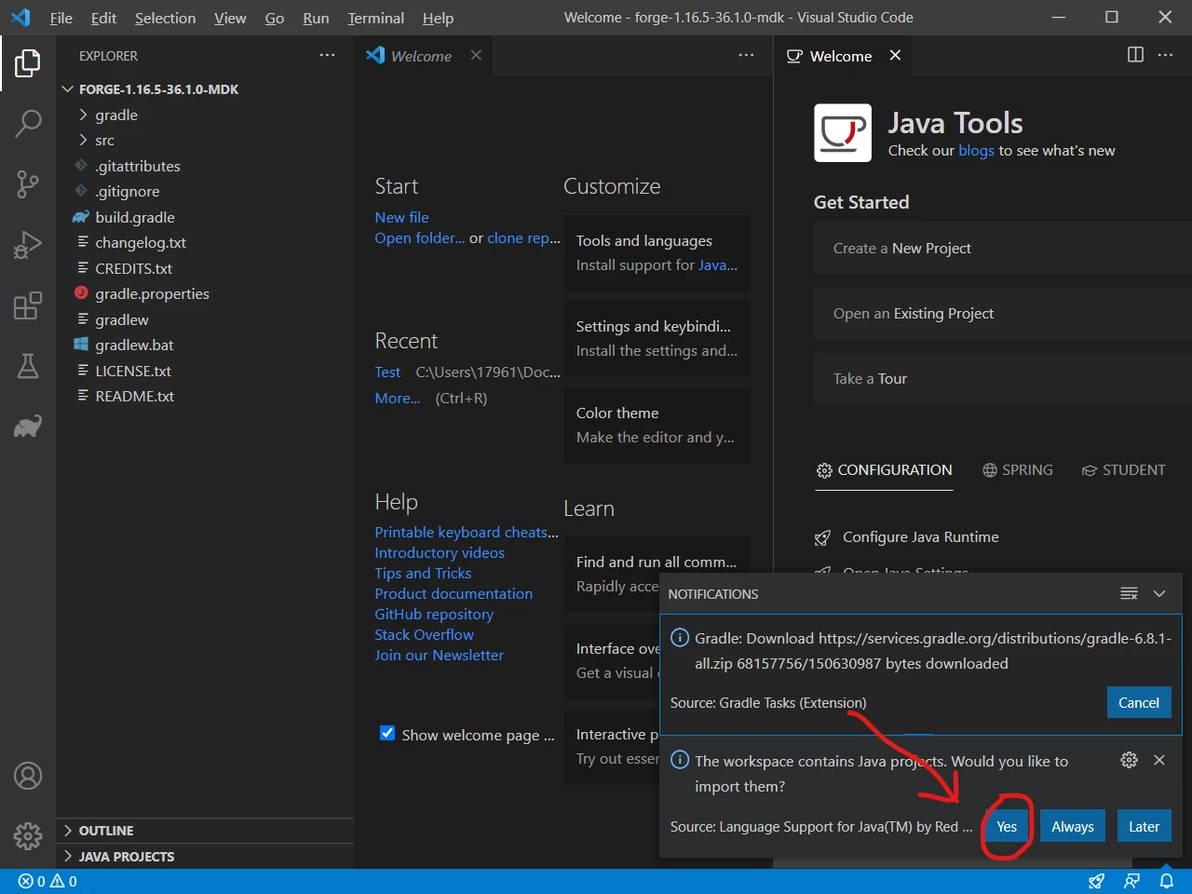Image resolution: width=1192 pixels, height=894 pixels.
Task: Open build.gradle in the explorer
Action: 135,217
